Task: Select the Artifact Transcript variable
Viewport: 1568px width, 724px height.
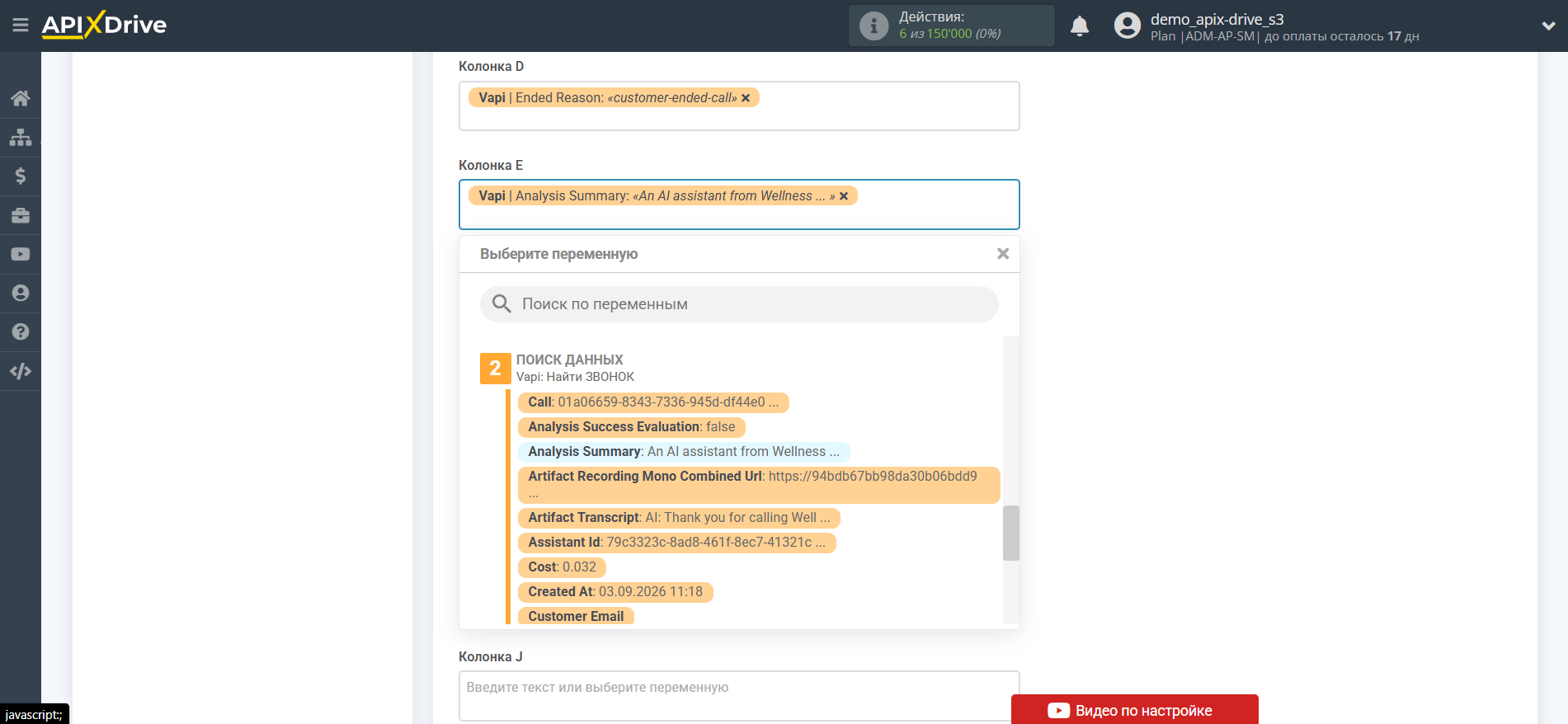Action: (680, 518)
